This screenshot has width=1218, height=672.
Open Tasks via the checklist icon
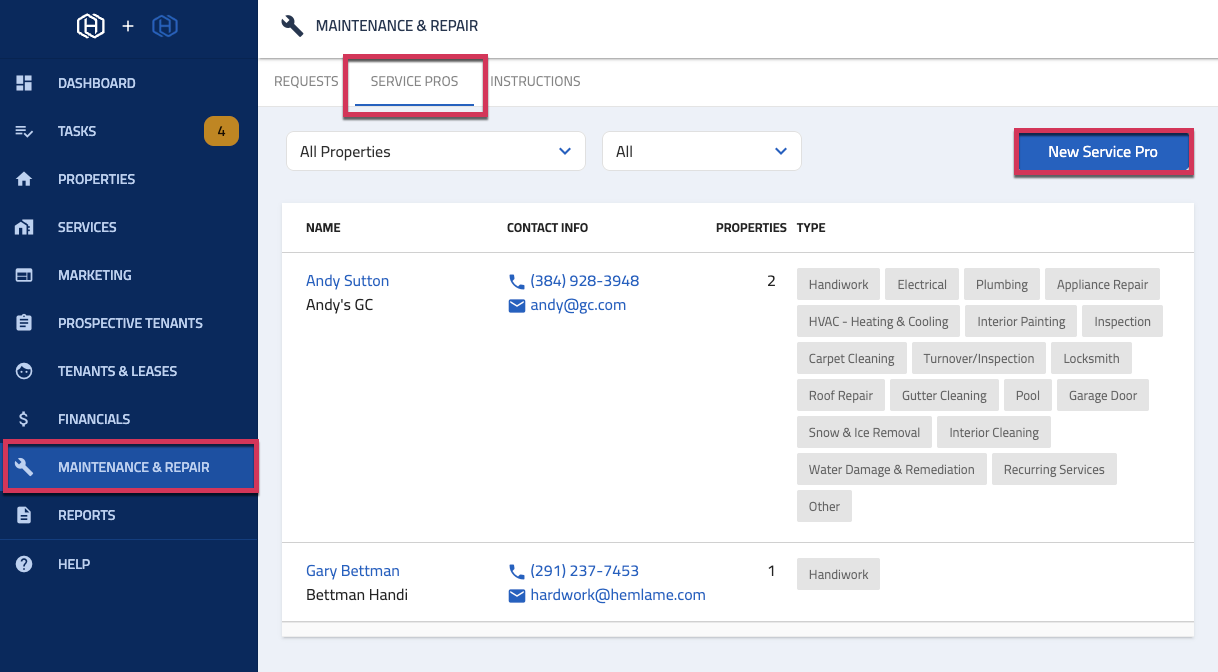23,130
